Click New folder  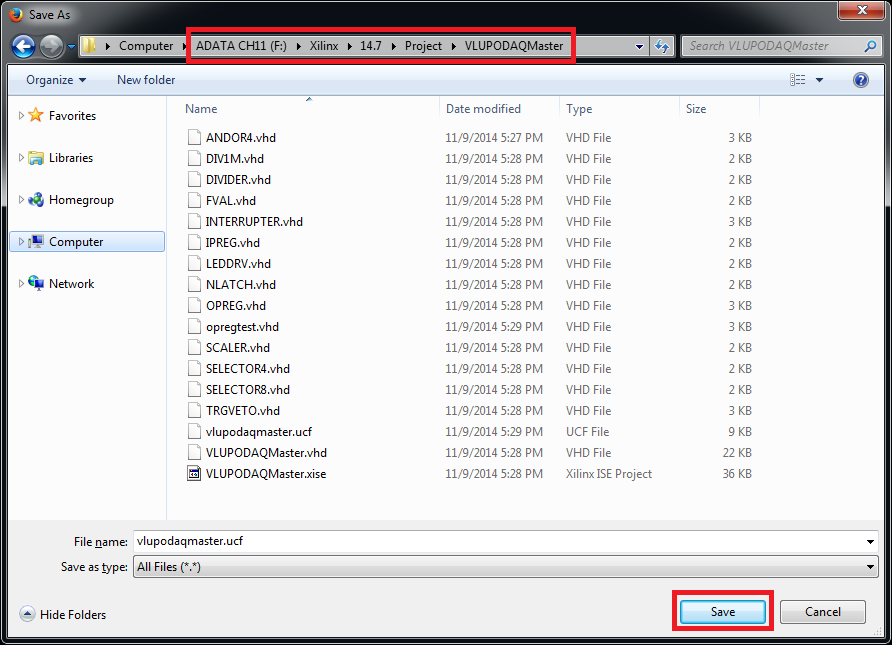click(x=146, y=80)
